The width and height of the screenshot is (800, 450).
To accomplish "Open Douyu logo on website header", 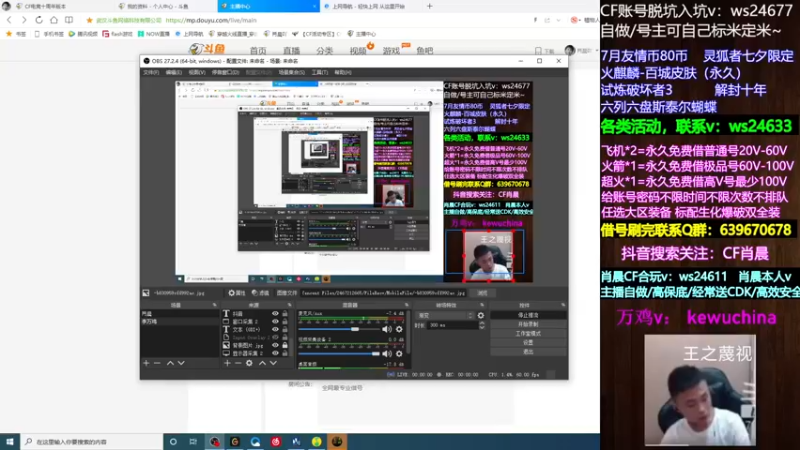I will pos(207,49).
